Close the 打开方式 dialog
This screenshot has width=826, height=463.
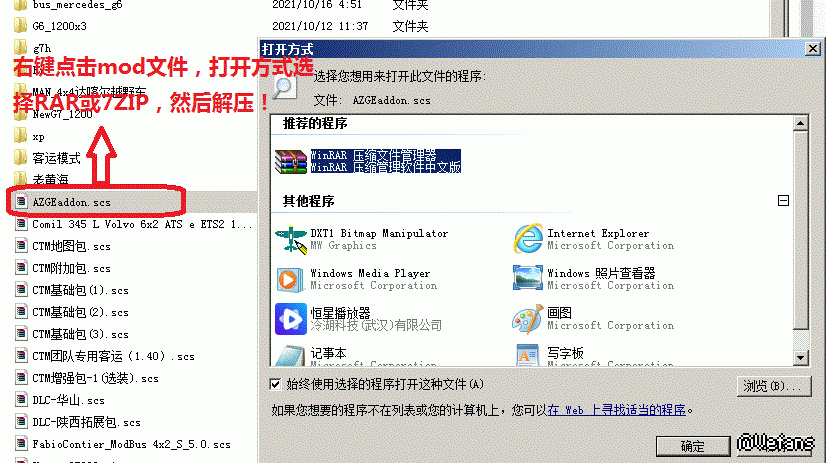click(x=813, y=49)
